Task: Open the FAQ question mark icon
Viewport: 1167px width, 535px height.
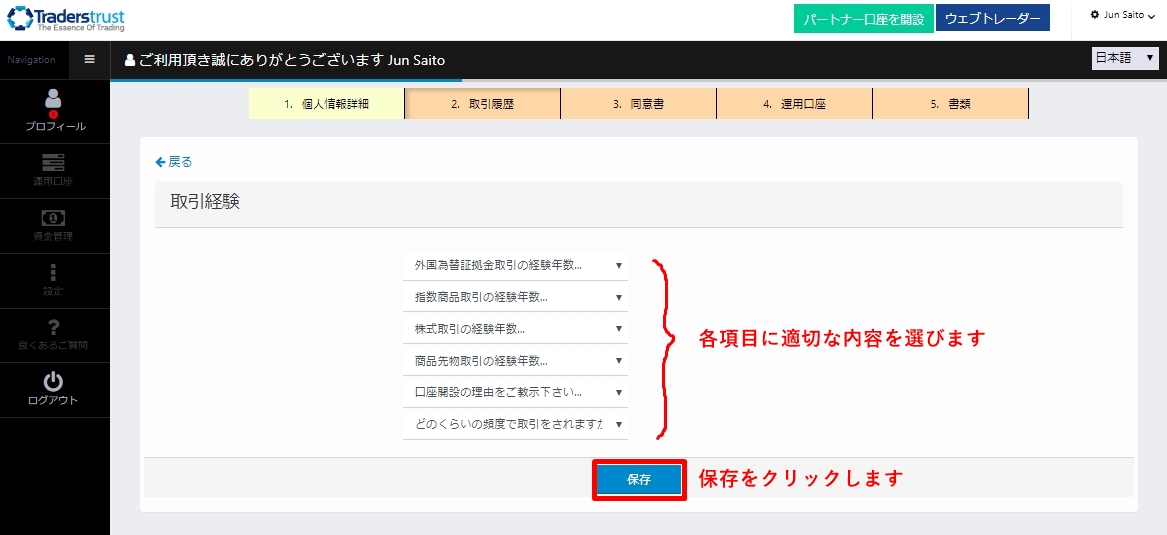Action: (x=53, y=327)
